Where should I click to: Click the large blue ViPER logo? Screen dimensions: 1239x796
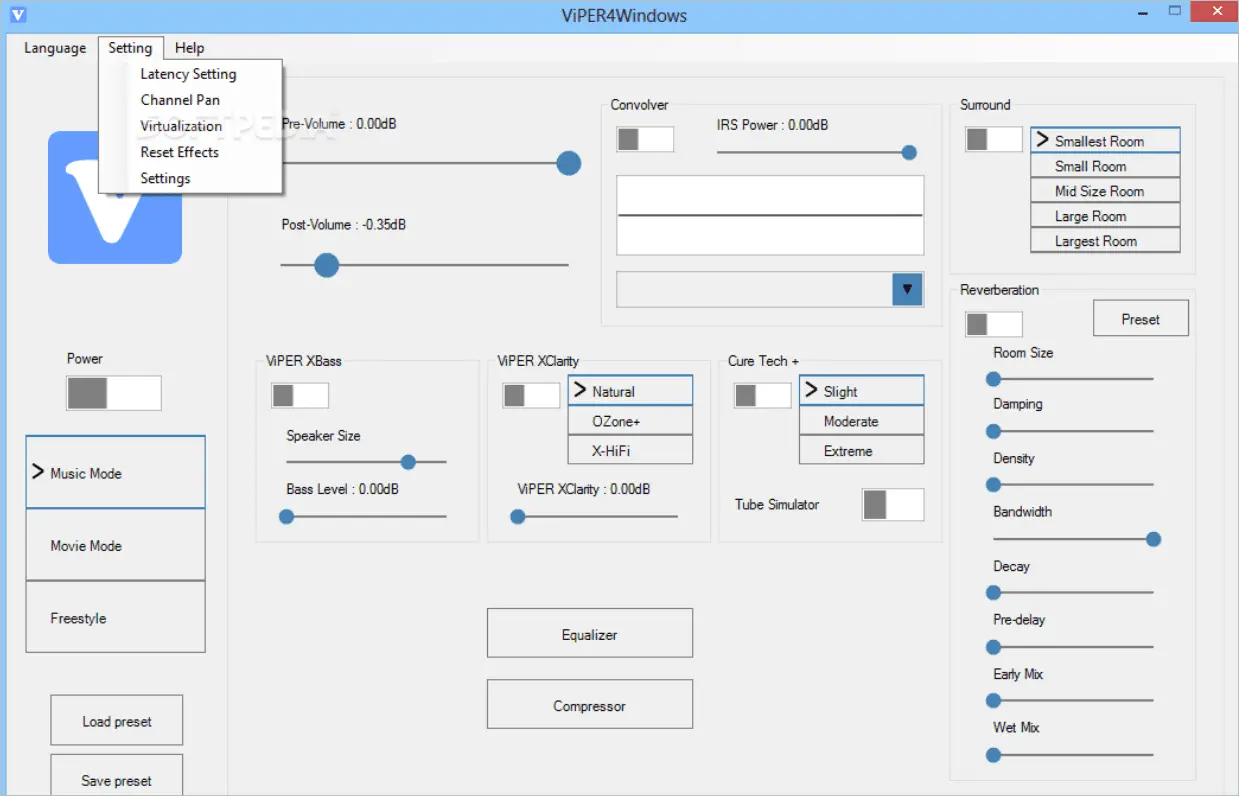[x=115, y=197]
